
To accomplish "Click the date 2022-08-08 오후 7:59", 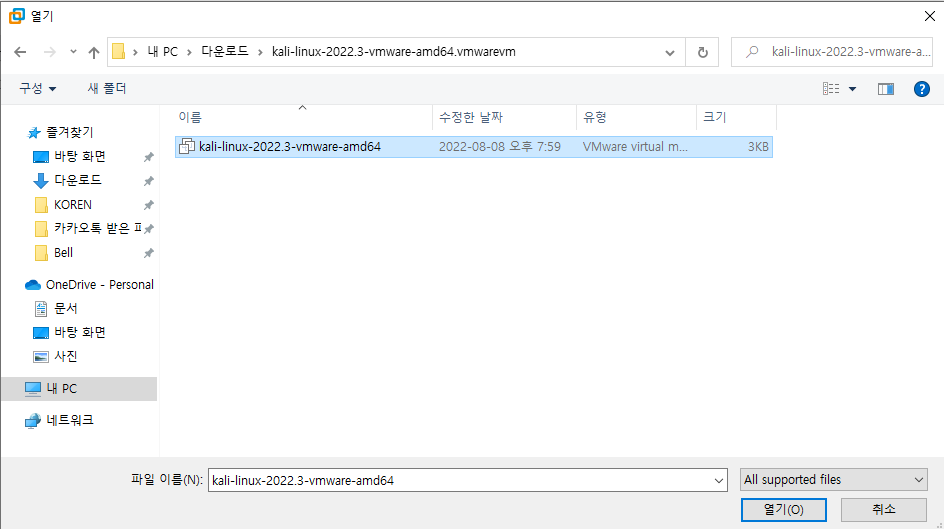I will point(500,147).
